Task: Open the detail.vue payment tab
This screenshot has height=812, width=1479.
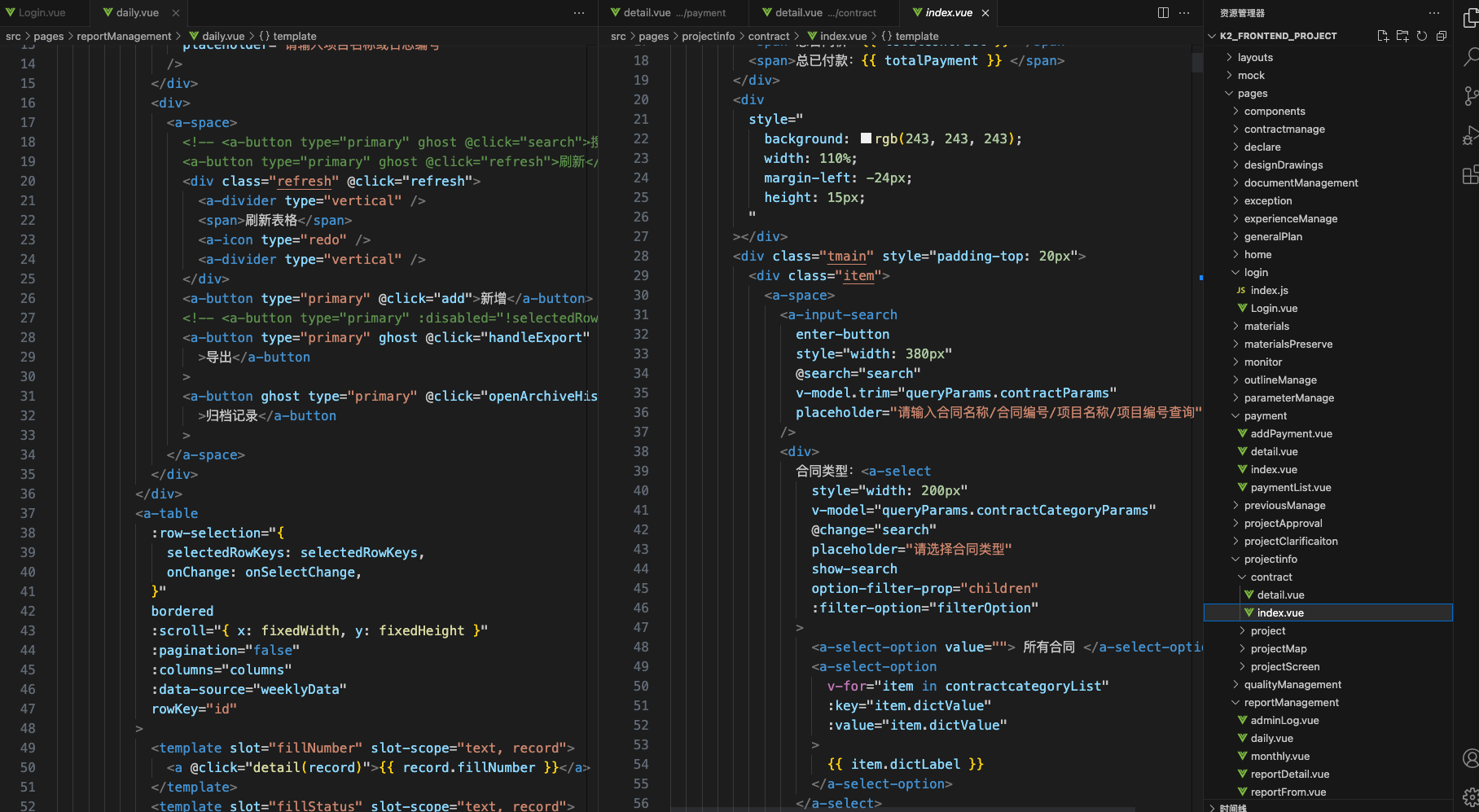Action: (674, 12)
